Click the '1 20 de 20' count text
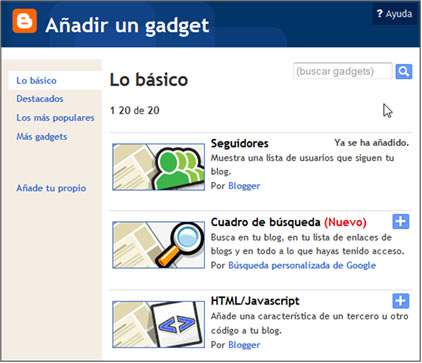Image resolution: width=422 pixels, height=363 pixels. pyautogui.click(x=135, y=110)
